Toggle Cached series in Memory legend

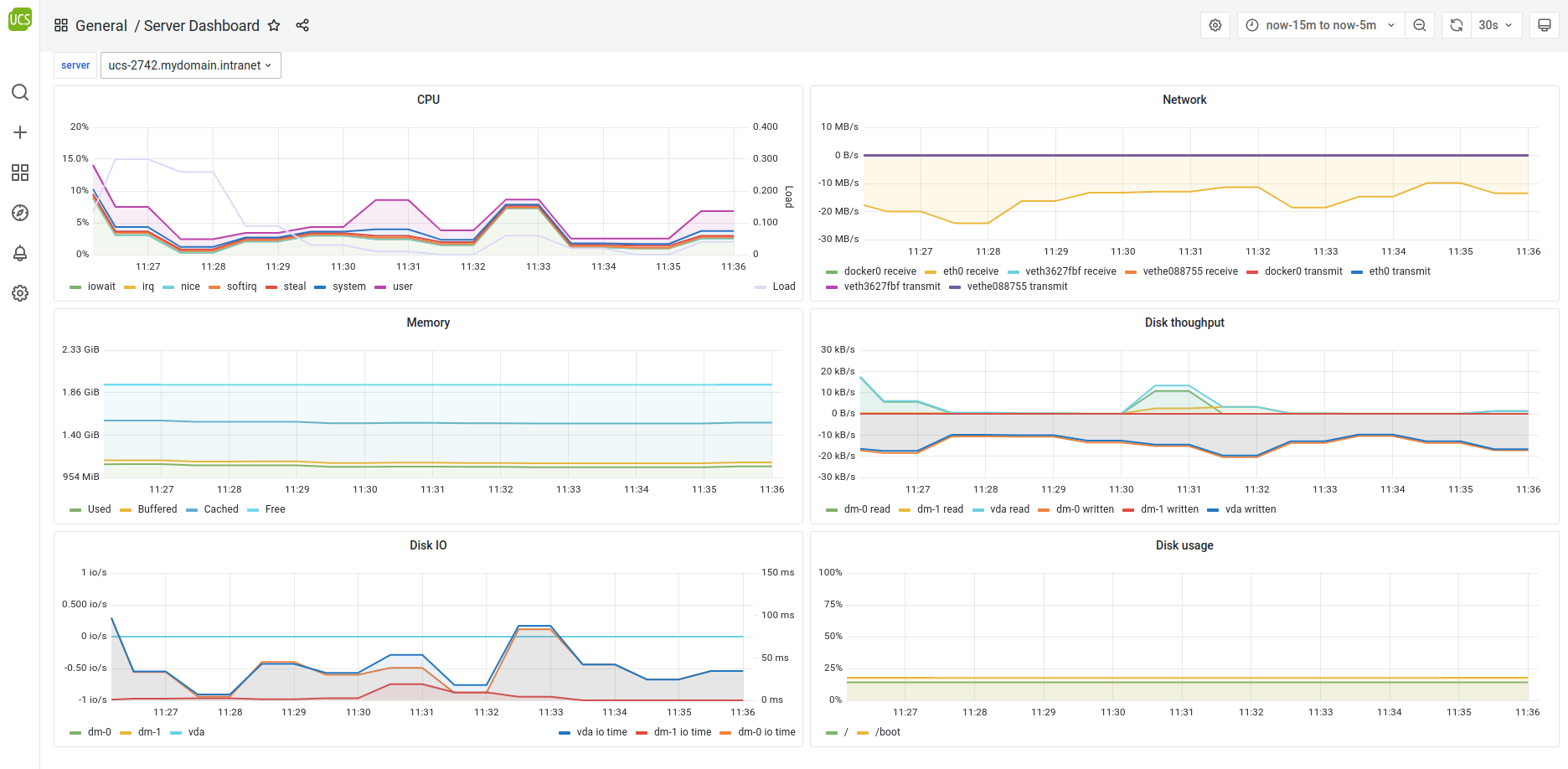point(221,509)
